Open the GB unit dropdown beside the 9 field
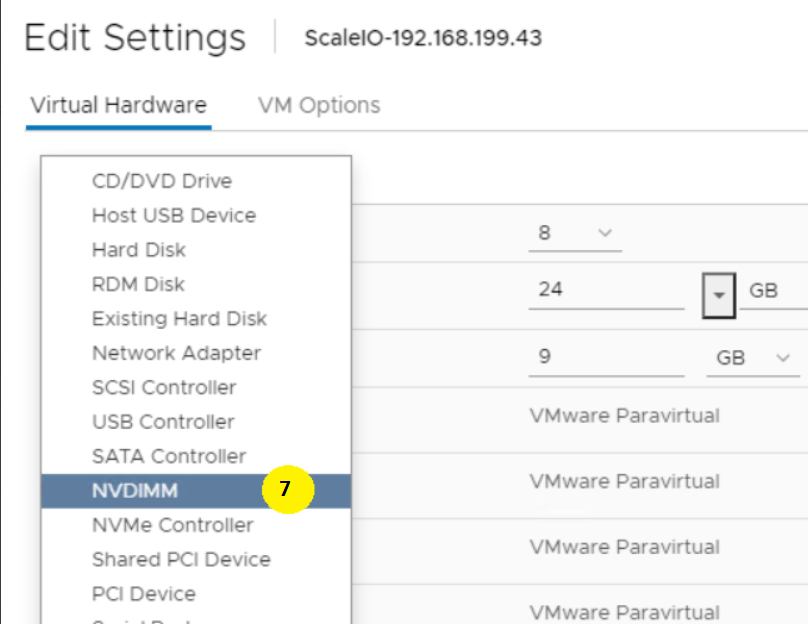The height and width of the screenshot is (624, 808). pyautogui.click(x=751, y=357)
